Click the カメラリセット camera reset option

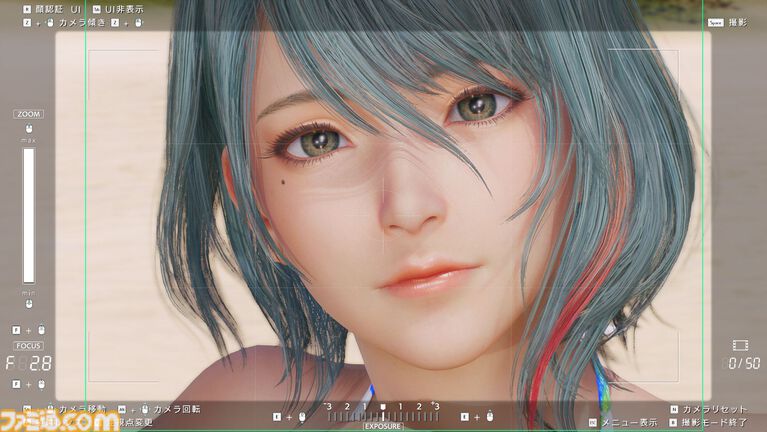(715, 409)
